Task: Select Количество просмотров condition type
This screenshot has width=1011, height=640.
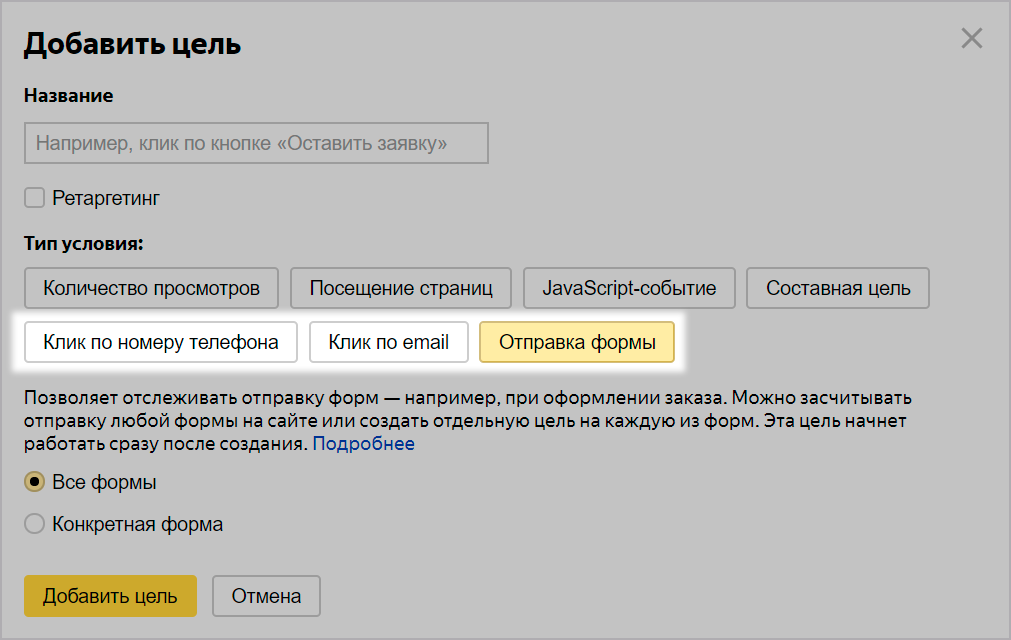Action: pyautogui.click(x=152, y=288)
